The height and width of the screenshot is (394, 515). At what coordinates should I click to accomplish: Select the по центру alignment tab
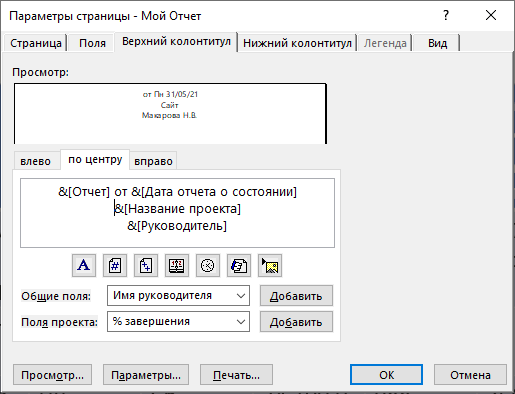click(x=95, y=160)
